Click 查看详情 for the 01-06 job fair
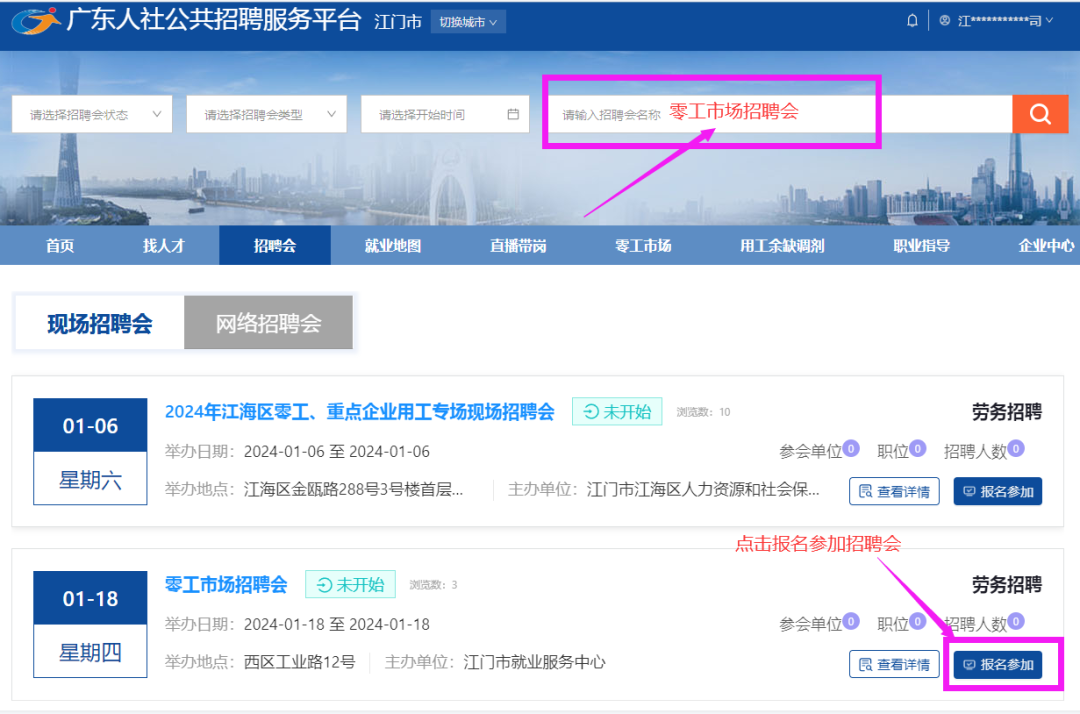Screen dimensions: 1080x714 [893, 491]
